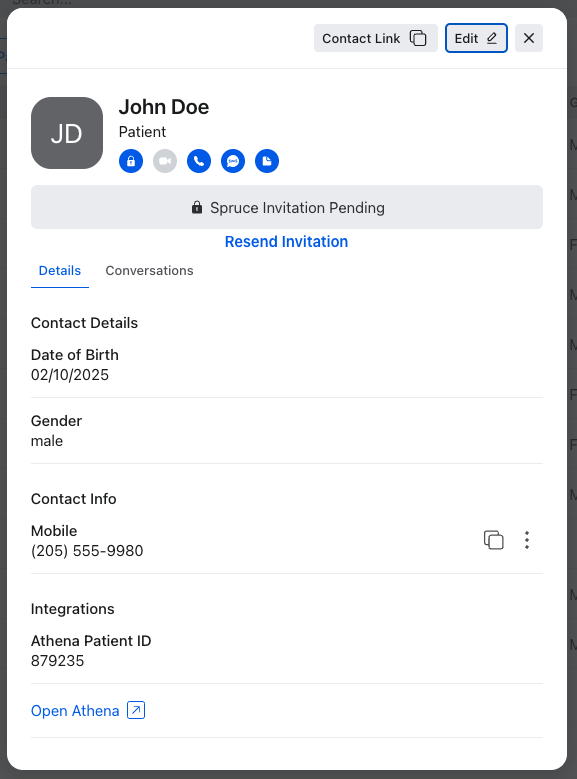Click the Resend Invitation link
The height and width of the screenshot is (779, 577).
tap(286, 241)
